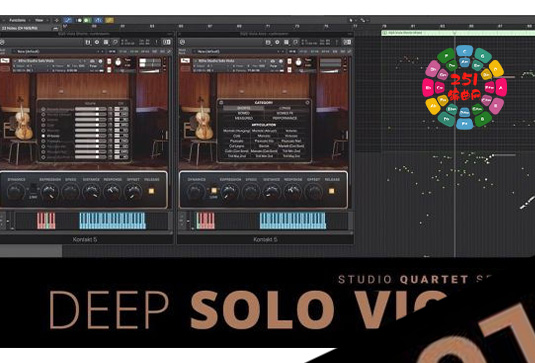Image resolution: width=535 pixels, height=363 pixels.
Task: Click the Tune knob in left instrument header
Action: (118, 62)
